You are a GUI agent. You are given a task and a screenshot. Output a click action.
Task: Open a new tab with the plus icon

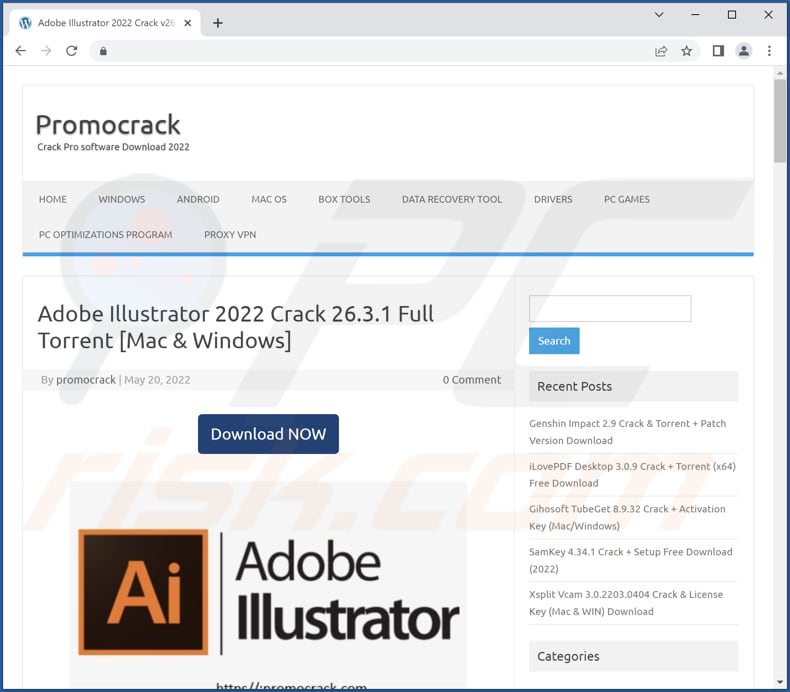click(218, 23)
